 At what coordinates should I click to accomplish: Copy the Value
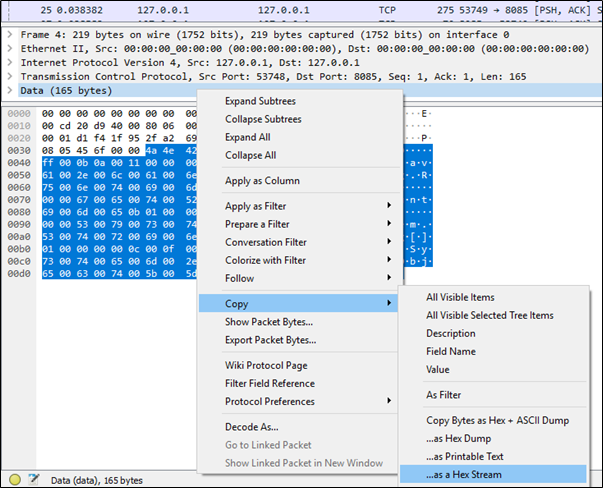point(438,370)
